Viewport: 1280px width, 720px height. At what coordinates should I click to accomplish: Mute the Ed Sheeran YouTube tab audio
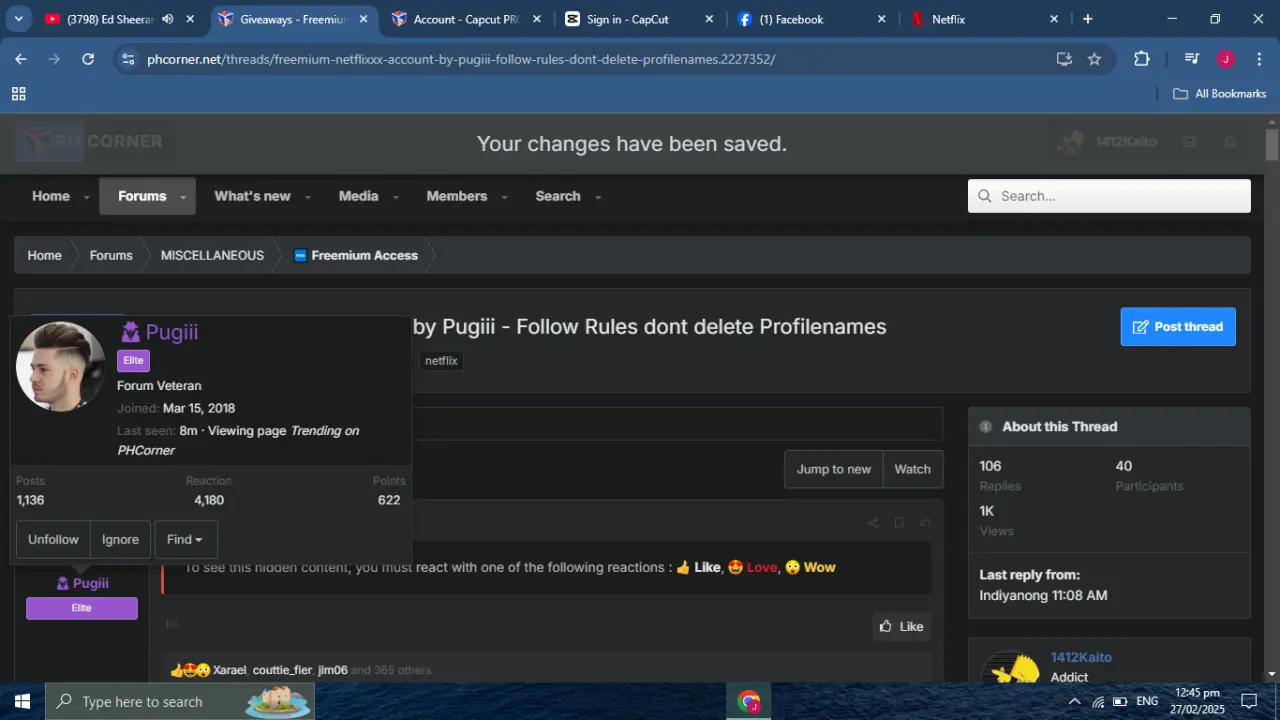coord(167,19)
